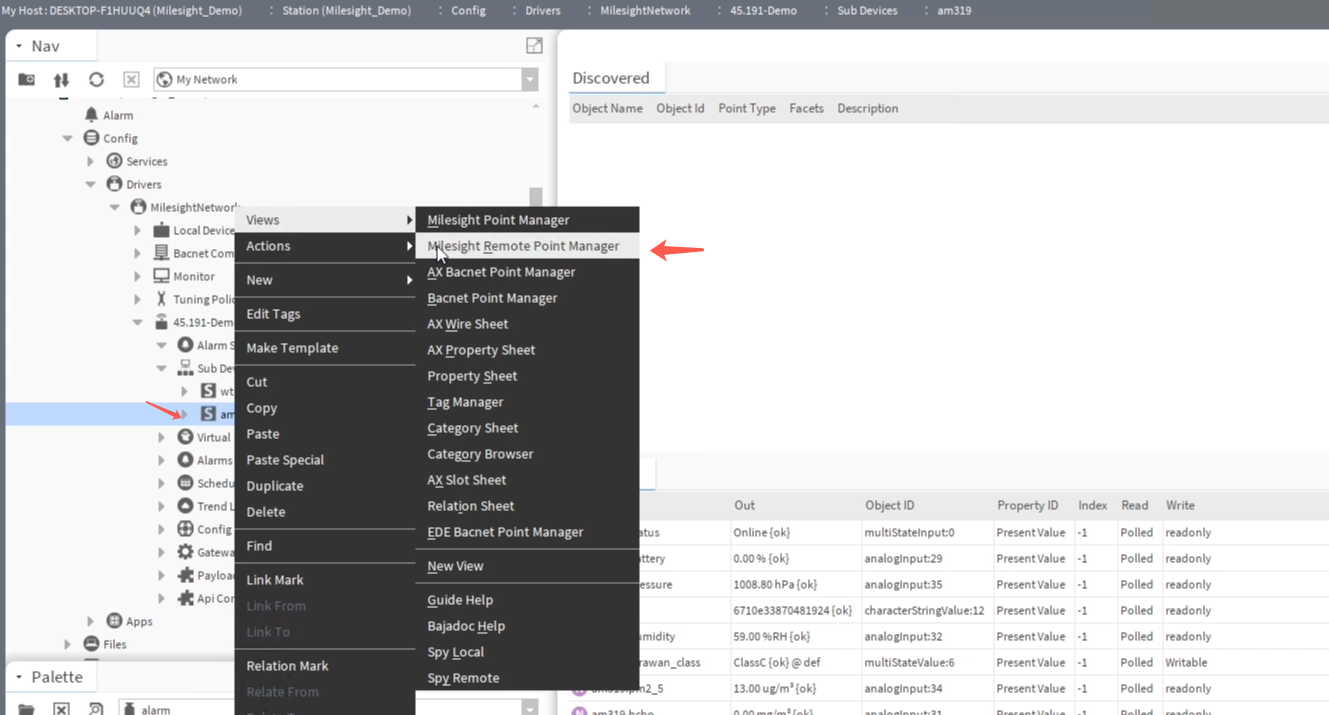The image size is (1329, 715).
Task: Sort by Object Name column
Action: coord(607,108)
